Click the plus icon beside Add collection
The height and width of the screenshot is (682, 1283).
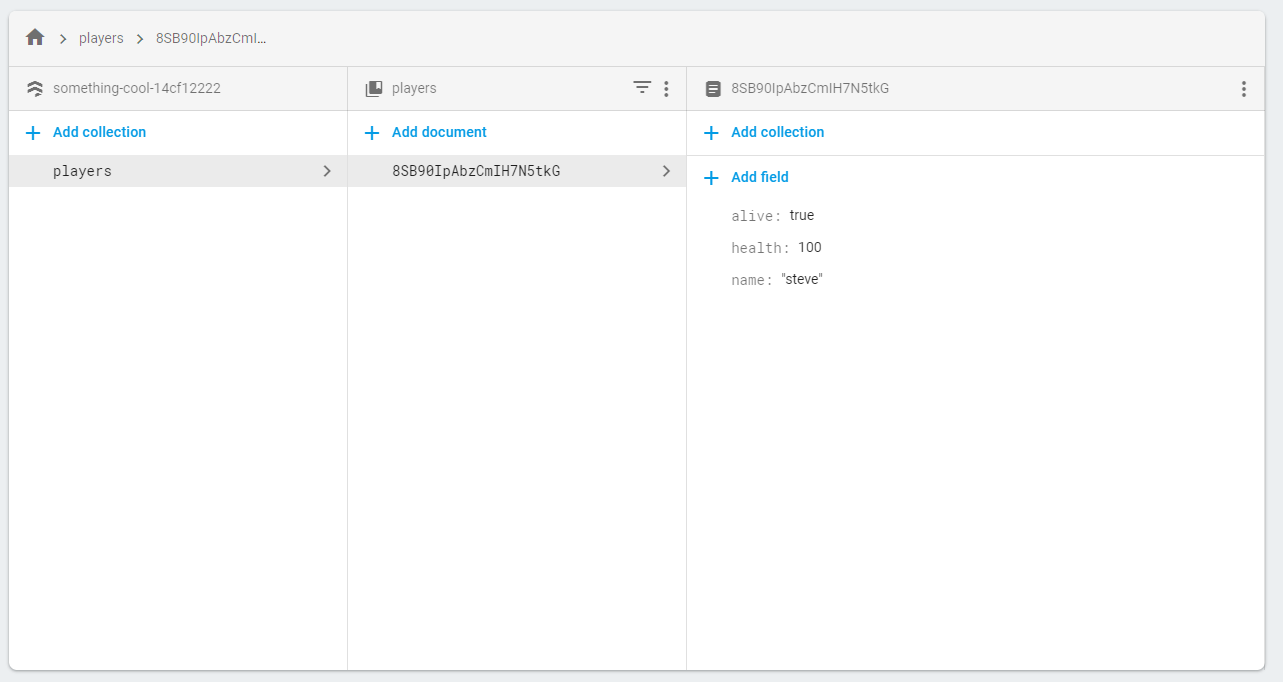click(32, 132)
